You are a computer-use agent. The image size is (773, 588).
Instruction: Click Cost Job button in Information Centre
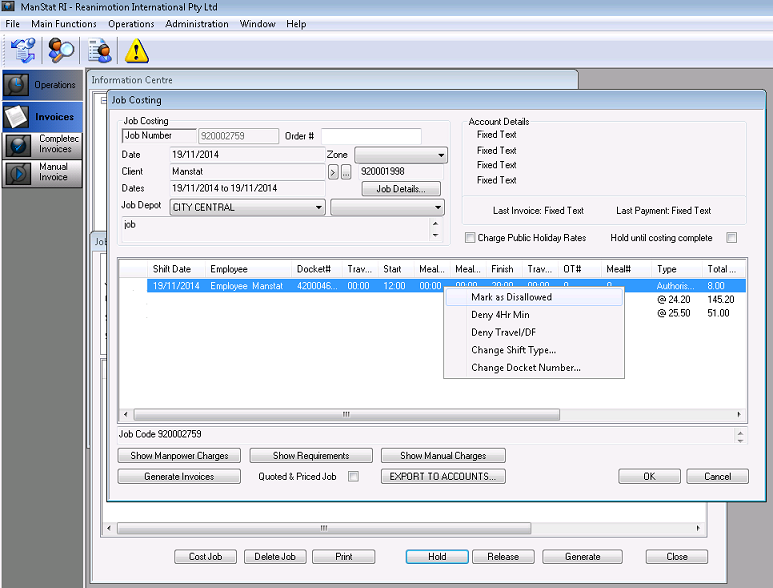coord(205,556)
